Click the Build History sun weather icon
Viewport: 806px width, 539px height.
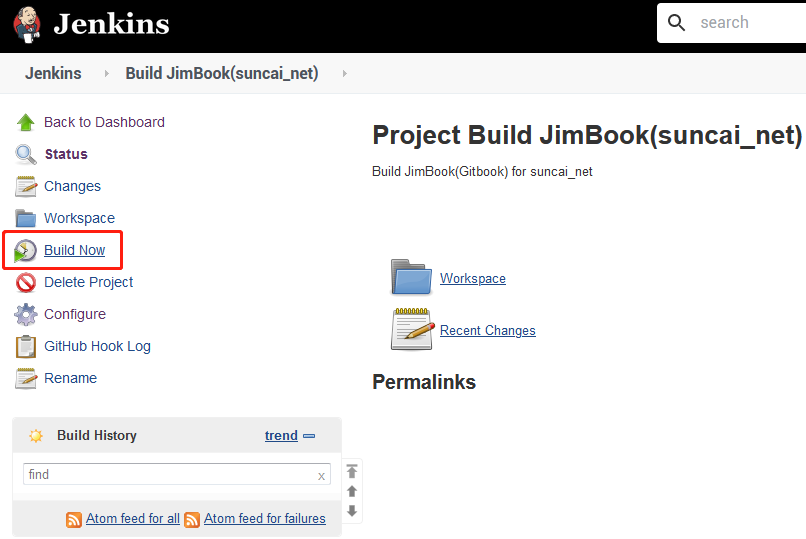[x=36, y=436]
